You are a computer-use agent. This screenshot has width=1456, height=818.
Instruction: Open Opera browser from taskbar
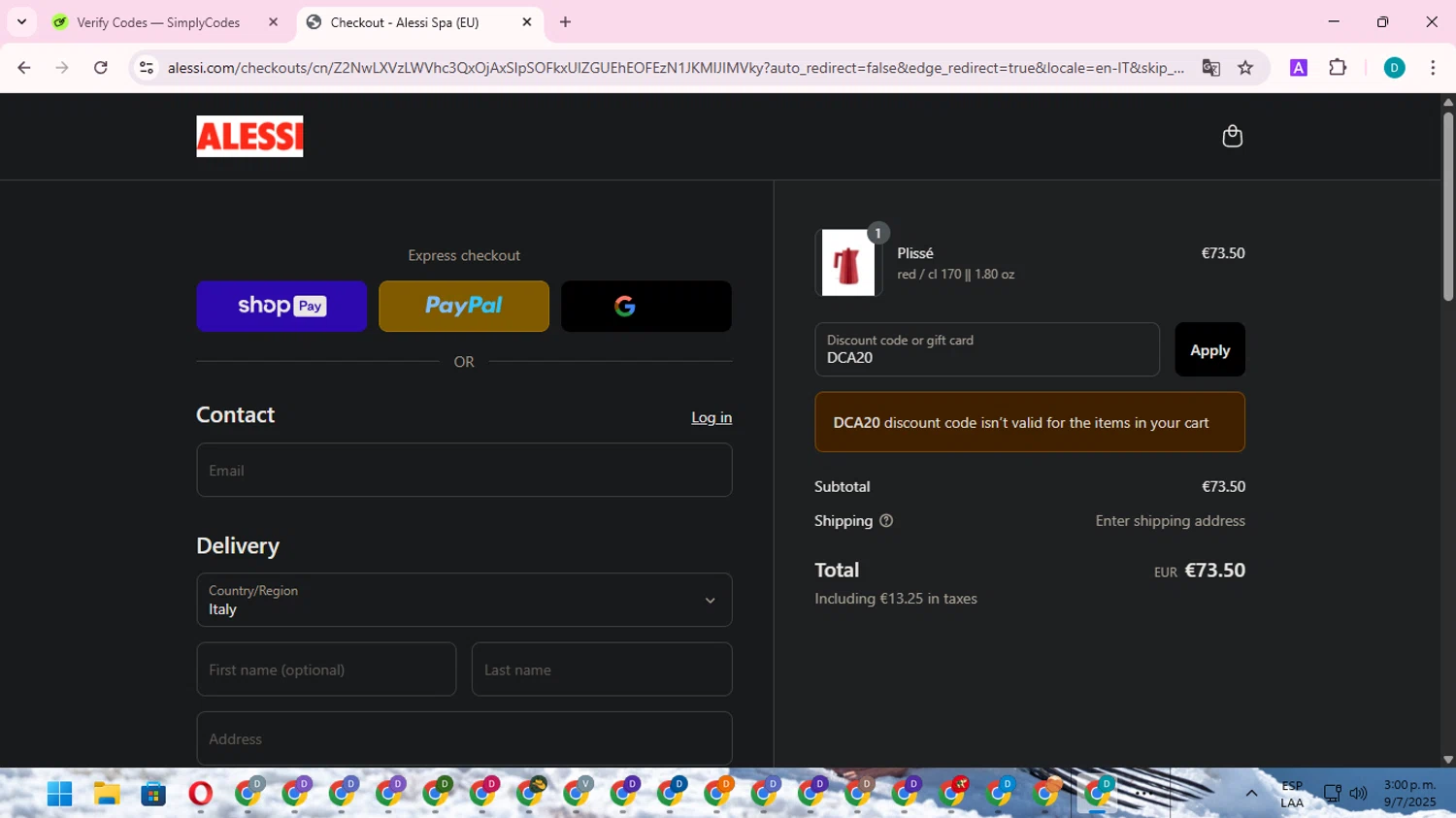point(200,794)
